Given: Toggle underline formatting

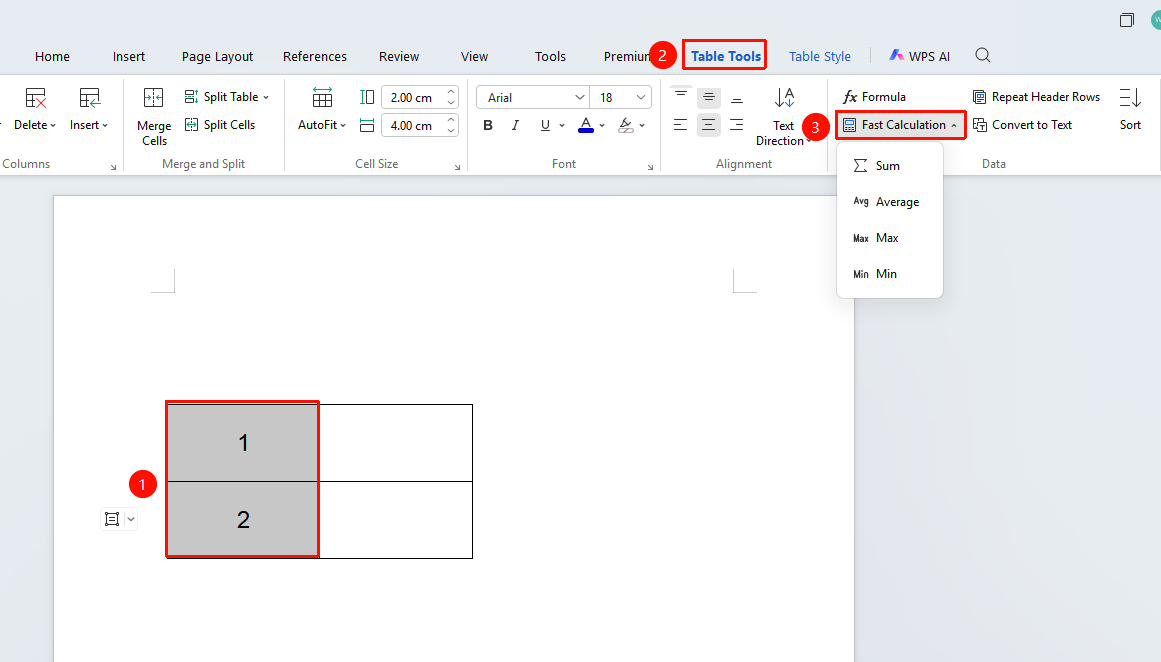Looking at the screenshot, I should tap(545, 125).
